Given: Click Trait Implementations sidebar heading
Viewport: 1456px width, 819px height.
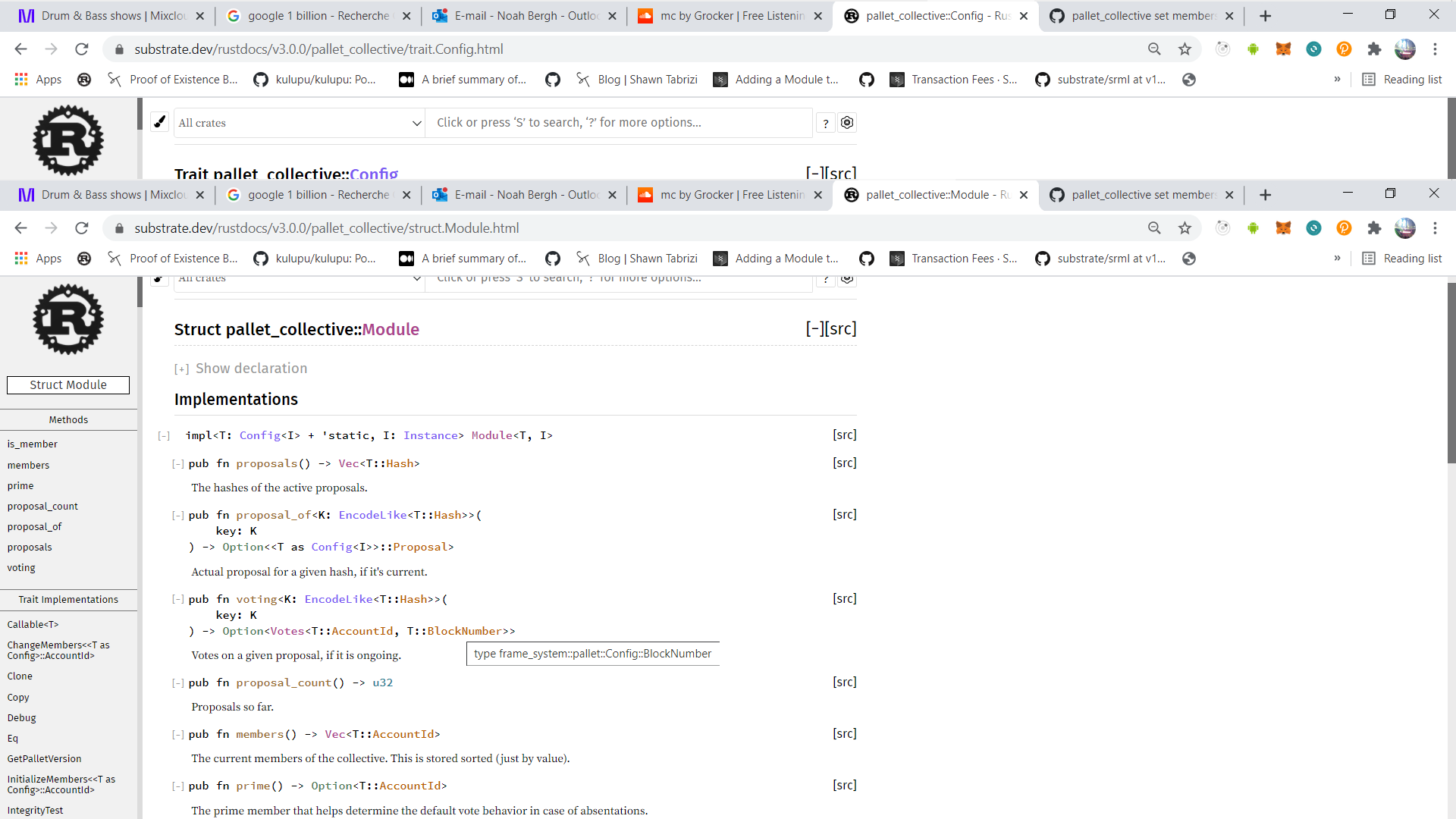Looking at the screenshot, I should tap(68, 600).
